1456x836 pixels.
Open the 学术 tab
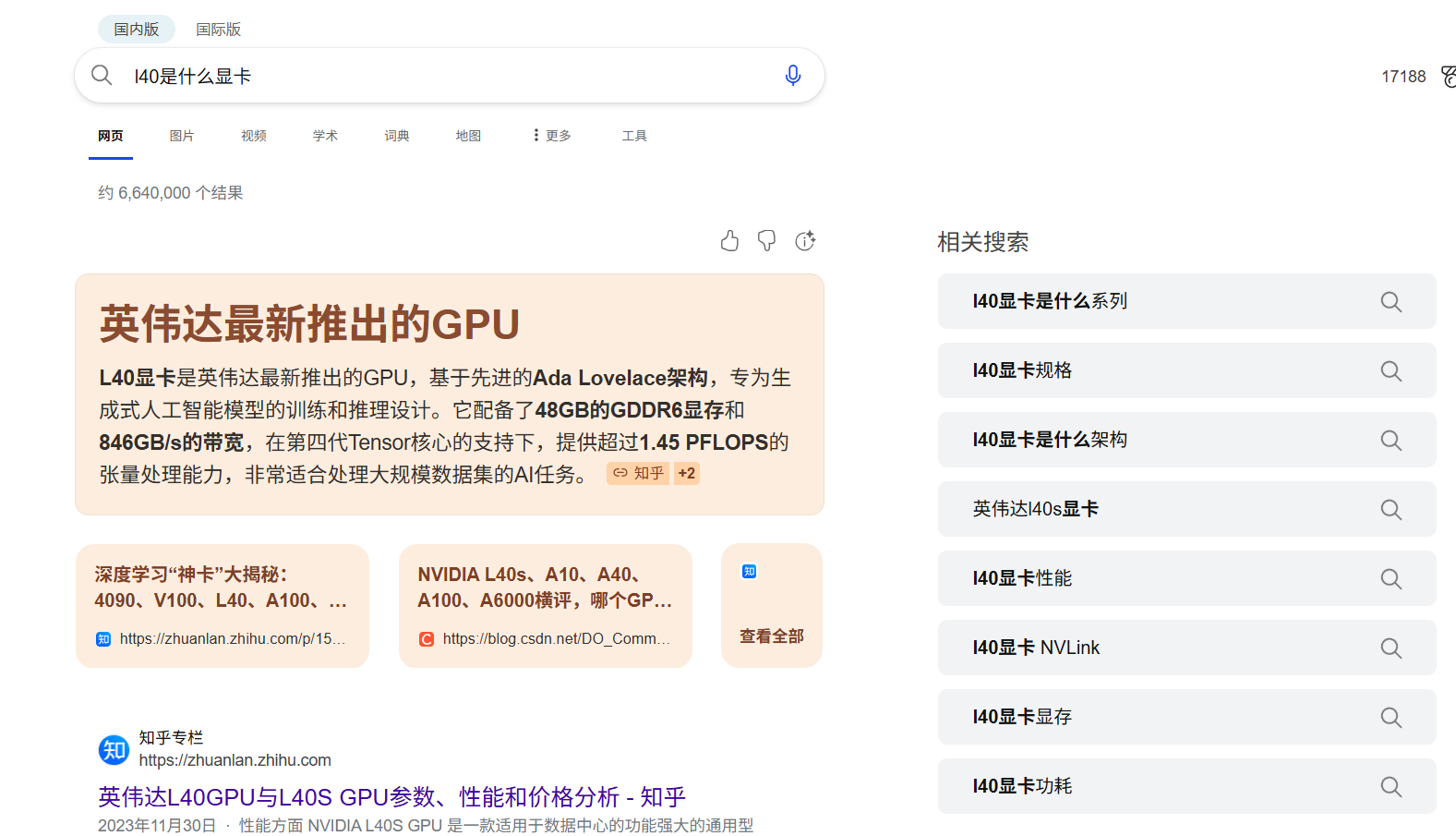tap(325, 136)
